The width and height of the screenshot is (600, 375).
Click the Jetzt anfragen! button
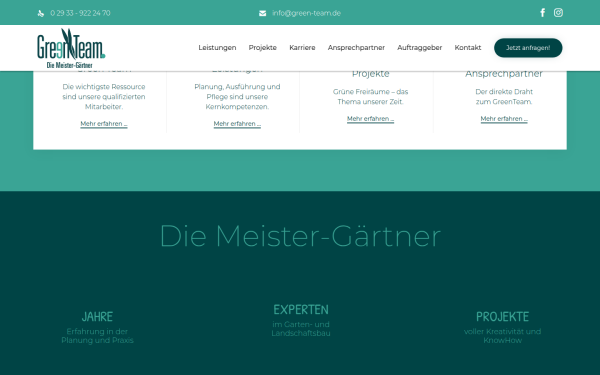coord(528,48)
